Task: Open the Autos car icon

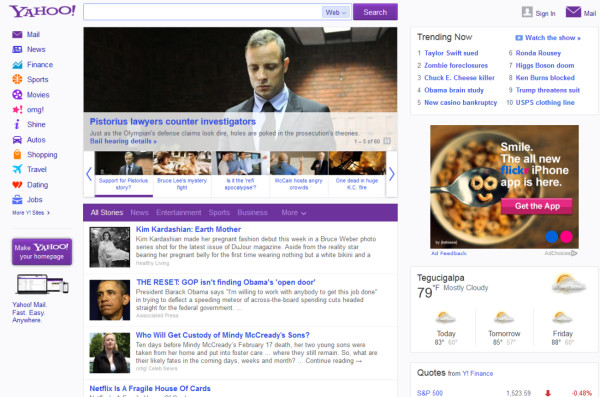Action: [x=17, y=140]
